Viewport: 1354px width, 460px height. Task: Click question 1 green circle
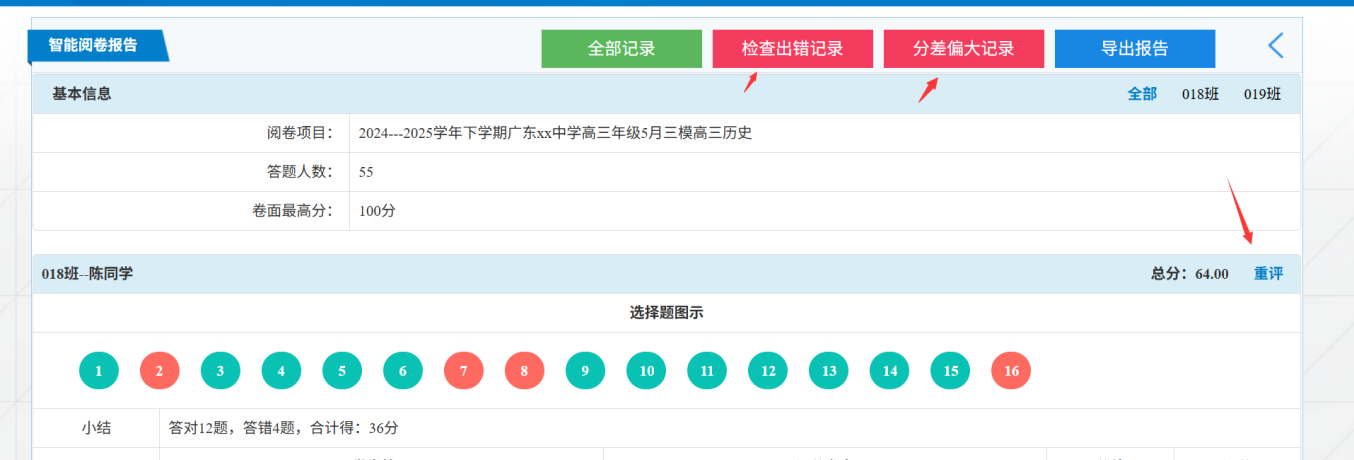[99, 371]
